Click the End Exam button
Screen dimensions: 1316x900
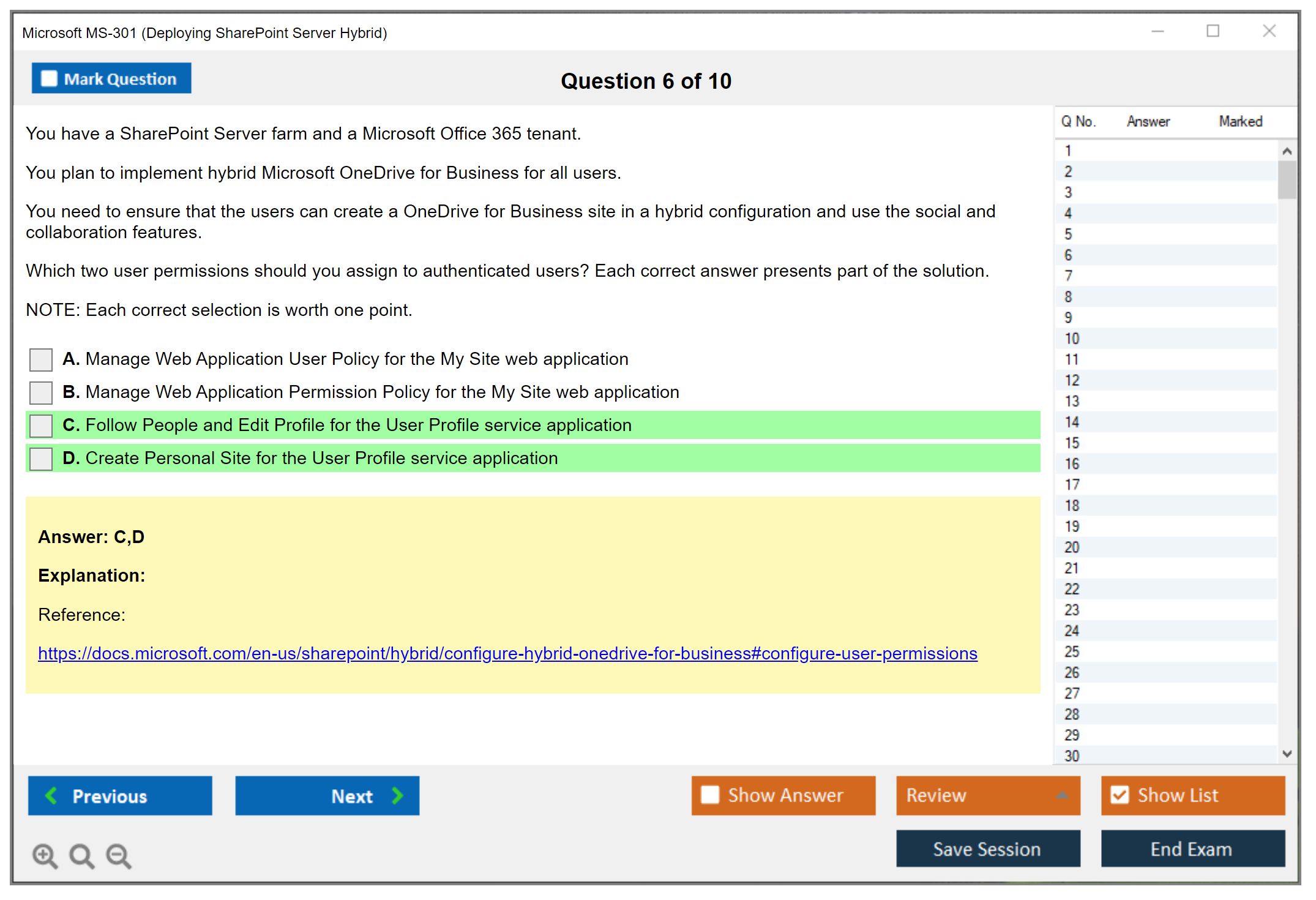pos(1192,849)
